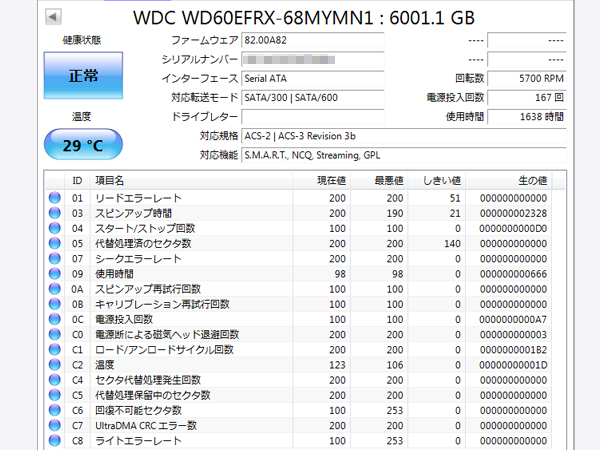Select the 代替処理済のセクタ数 attribute name
Viewport: 600px width, 450px height.
pos(143,243)
